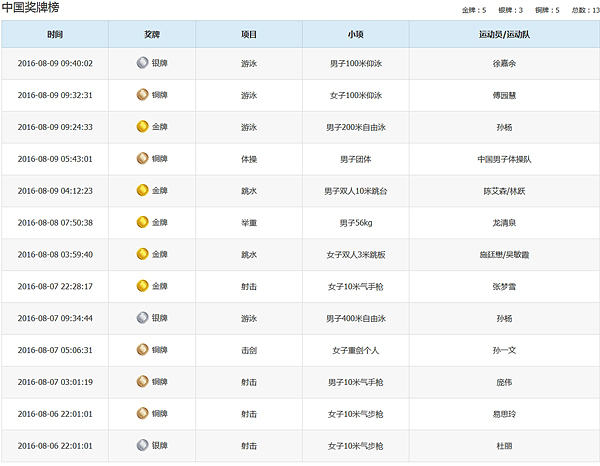This screenshot has width=600, height=466.
Task: Click gold medal icon for 男子200米自由泳
Action: tap(142, 127)
